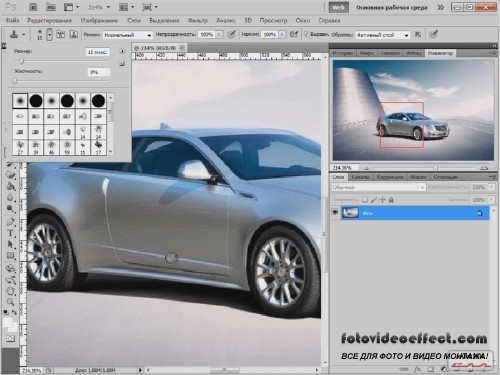This screenshot has height=375, width=500.
Task: Click the default foreground/background colors icon
Action: [x=6, y=313]
